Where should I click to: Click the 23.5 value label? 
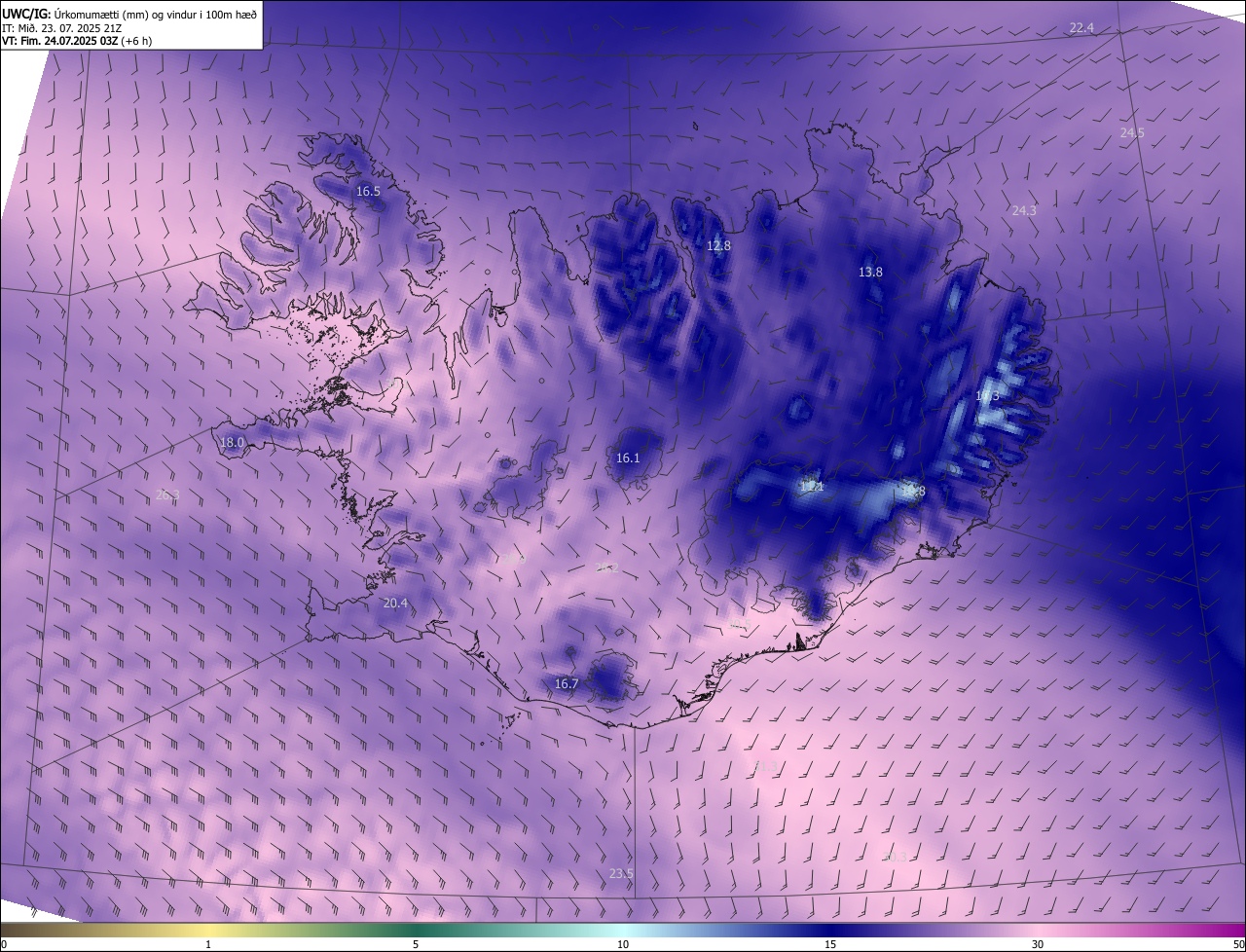tap(621, 874)
